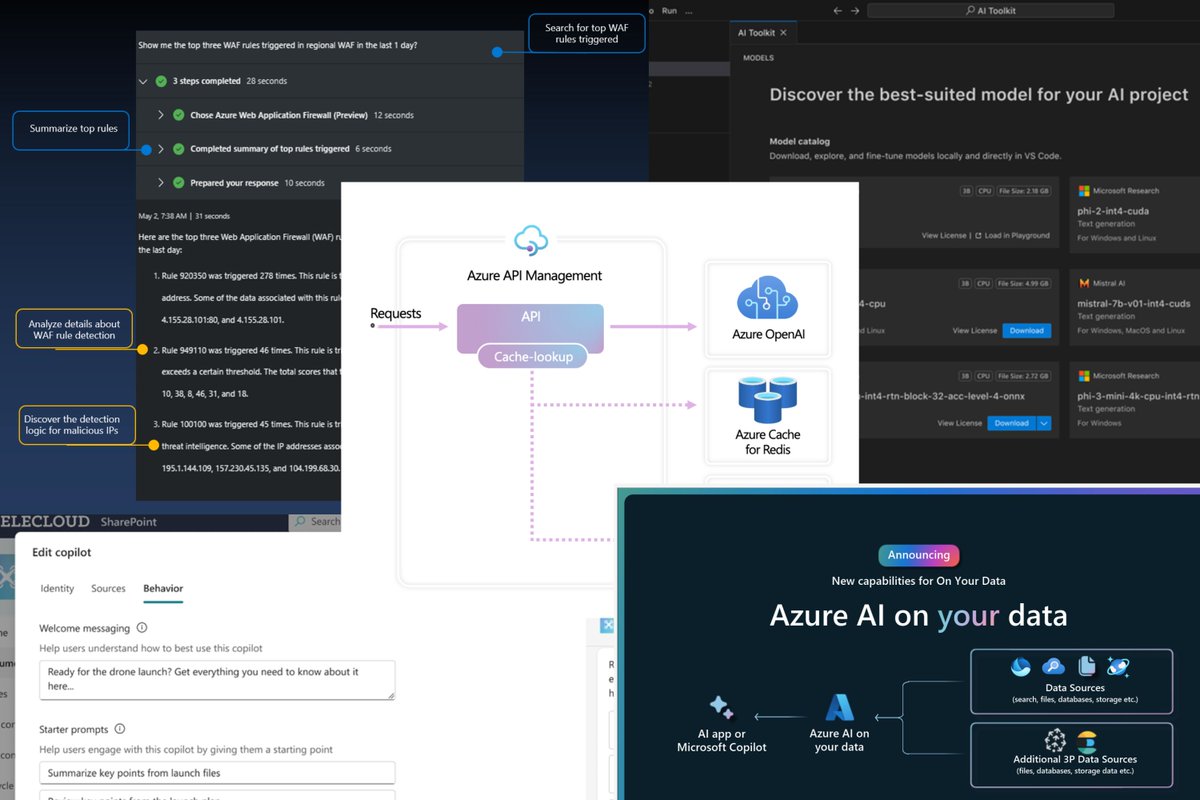The height and width of the screenshot is (800, 1200).
Task: Click the search-cloud Data Sources icon
Action: [x=1053, y=667]
